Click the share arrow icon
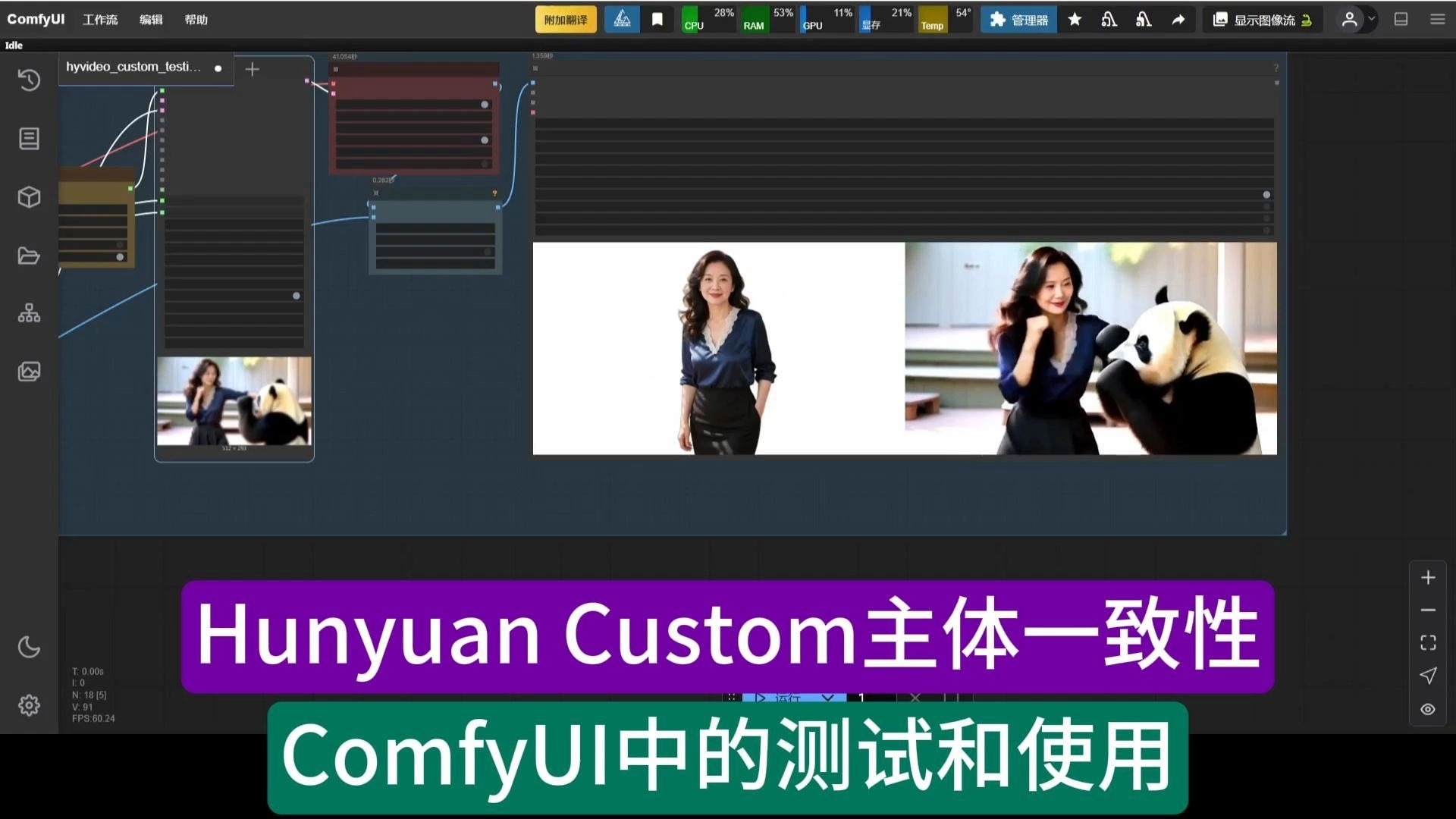1456x819 pixels. (x=1178, y=20)
